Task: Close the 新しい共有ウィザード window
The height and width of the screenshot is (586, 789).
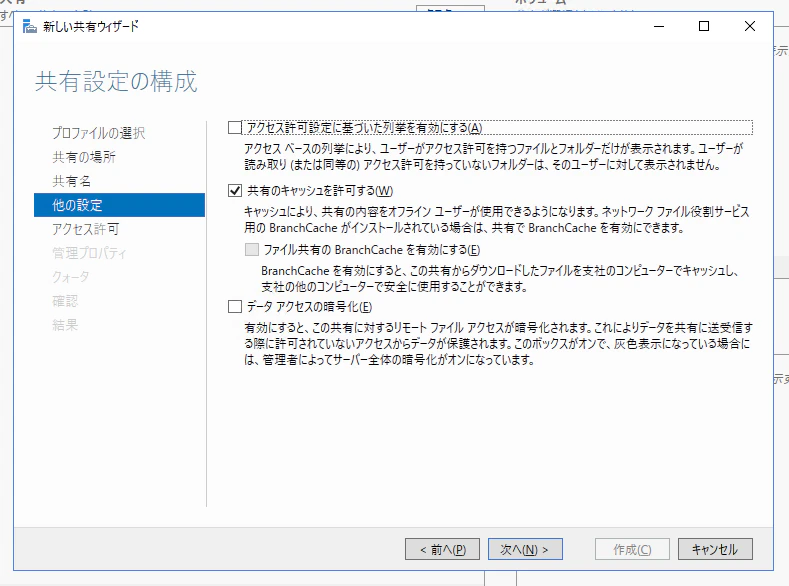Action: (750, 26)
